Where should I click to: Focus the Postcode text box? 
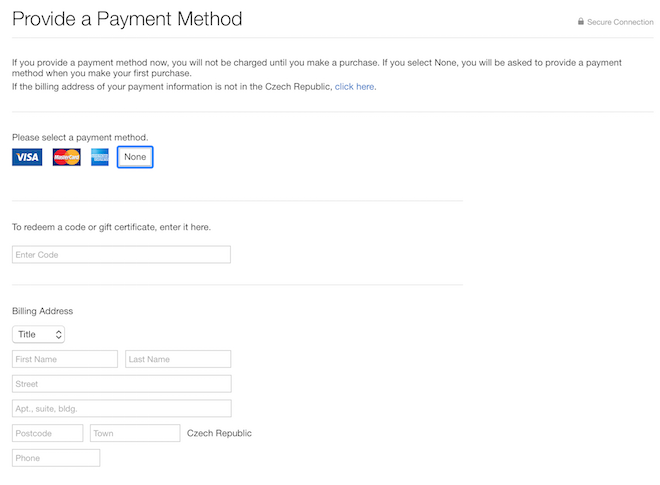(47, 433)
